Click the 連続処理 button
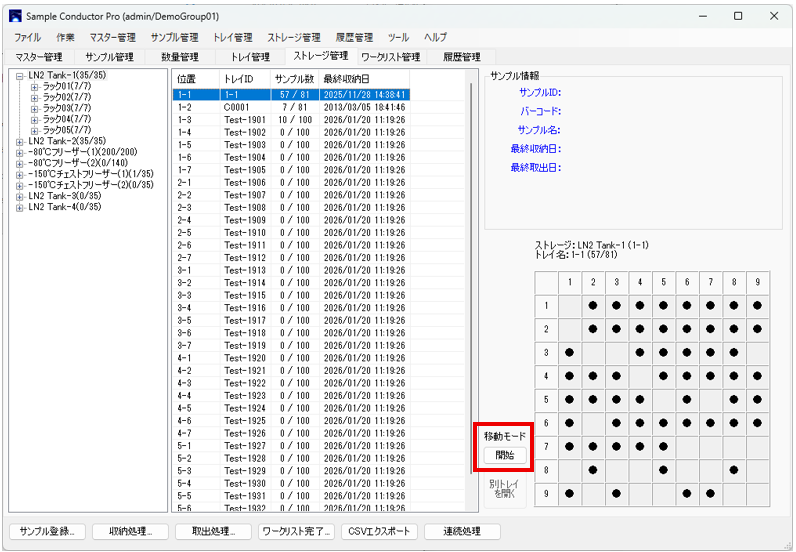Image resolution: width=796 pixels, height=552 pixels. click(462, 531)
